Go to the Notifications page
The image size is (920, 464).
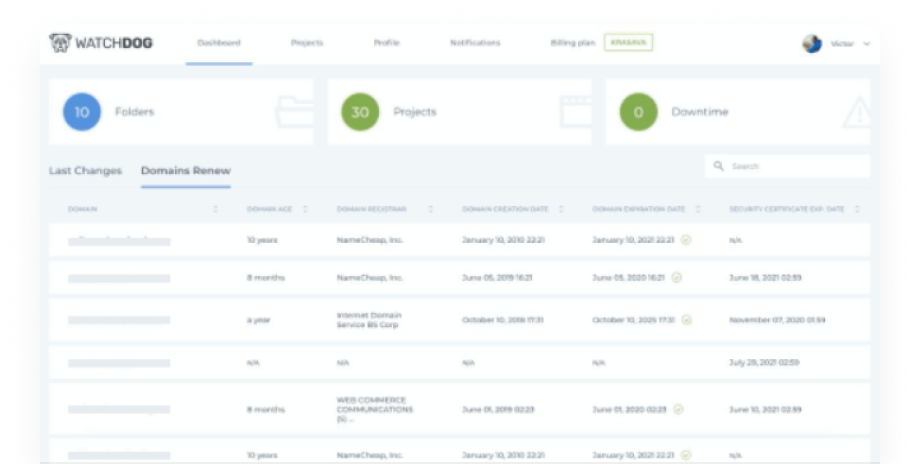coord(475,43)
